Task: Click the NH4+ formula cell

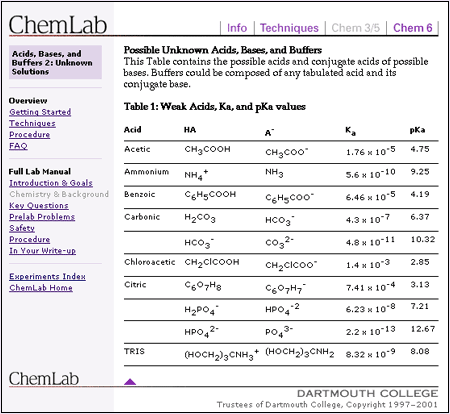Action: tap(196, 174)
